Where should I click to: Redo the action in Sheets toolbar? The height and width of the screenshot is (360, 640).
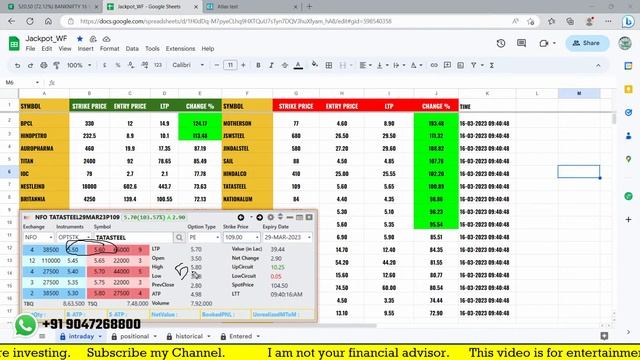tap(30, 65)
